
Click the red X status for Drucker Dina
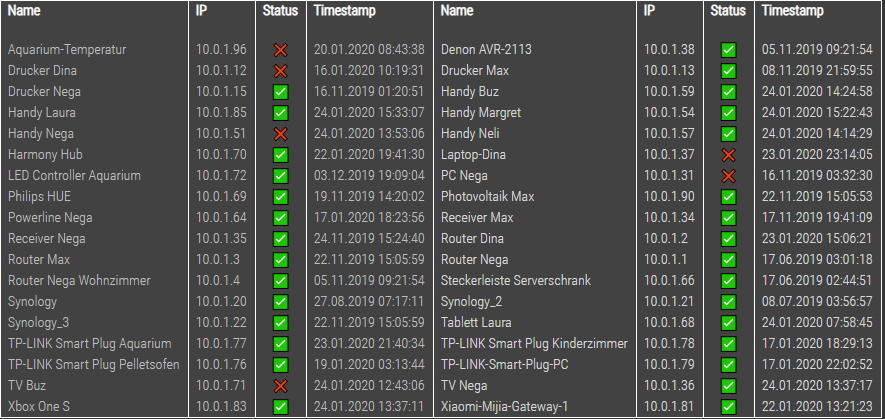[x=280, y=71]
